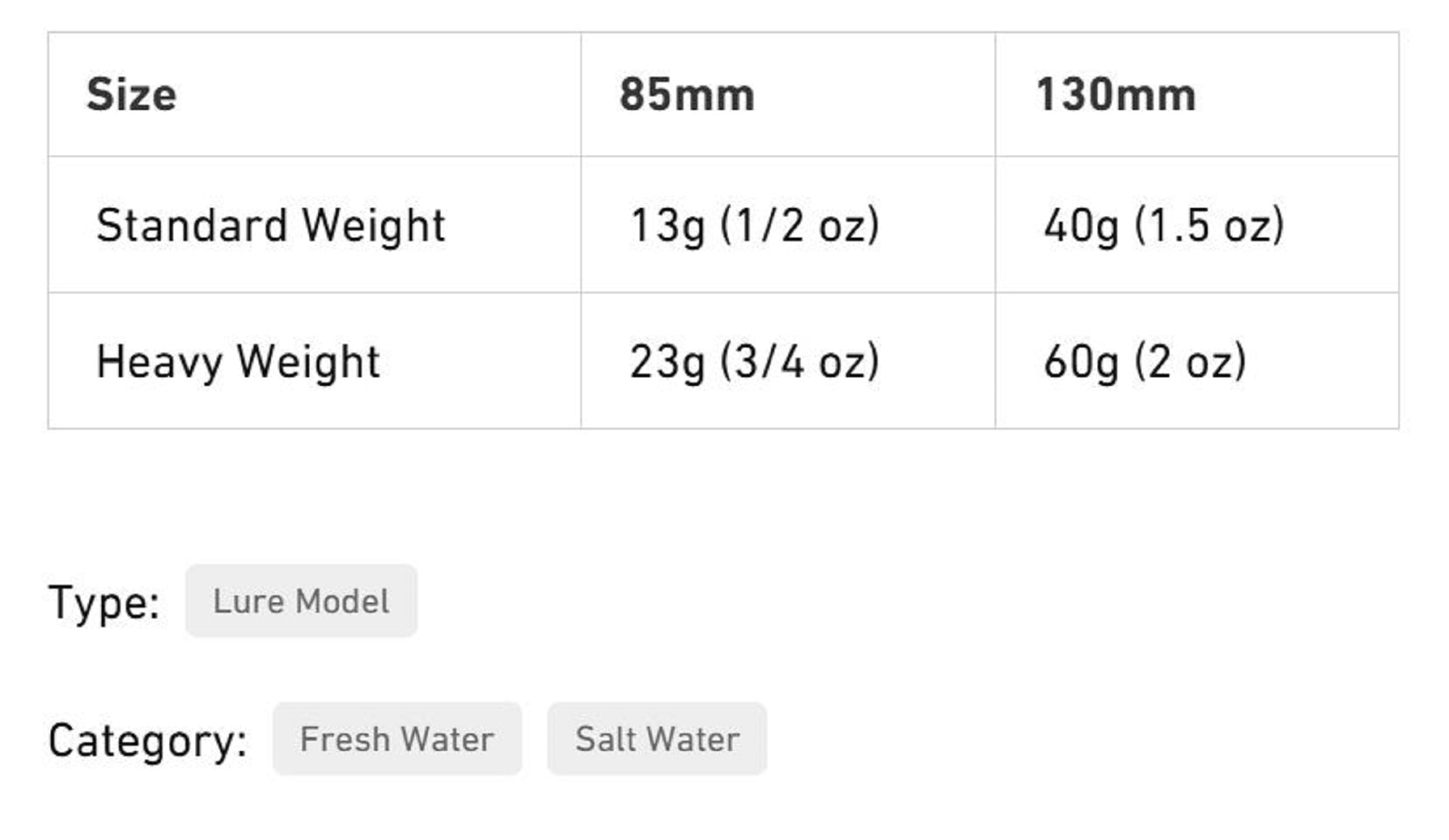Open the Lure Model type tag
This screenshot has width=1449, height=840.
(301, 602)
